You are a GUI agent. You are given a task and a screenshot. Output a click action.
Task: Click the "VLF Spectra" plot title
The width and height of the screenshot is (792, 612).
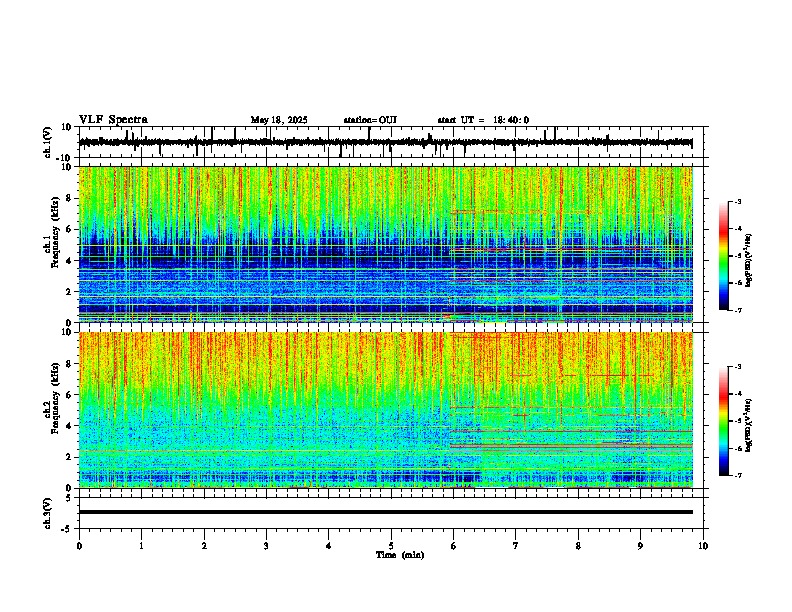click(113, 120)
